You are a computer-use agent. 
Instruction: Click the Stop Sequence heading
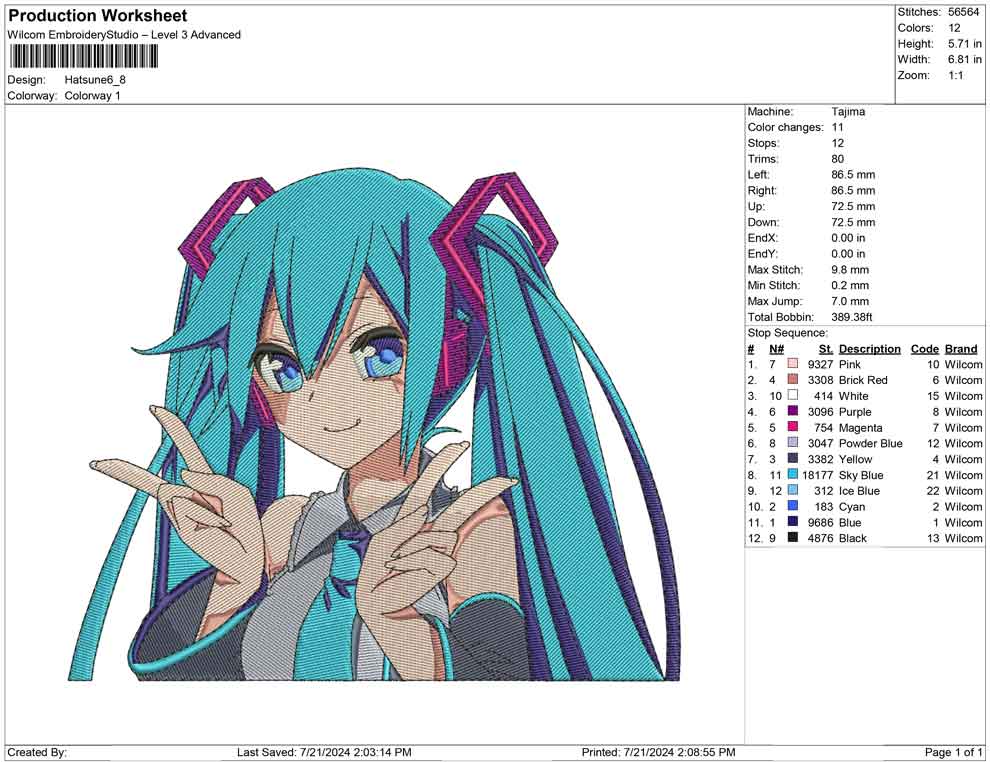(x=787, y=333)
